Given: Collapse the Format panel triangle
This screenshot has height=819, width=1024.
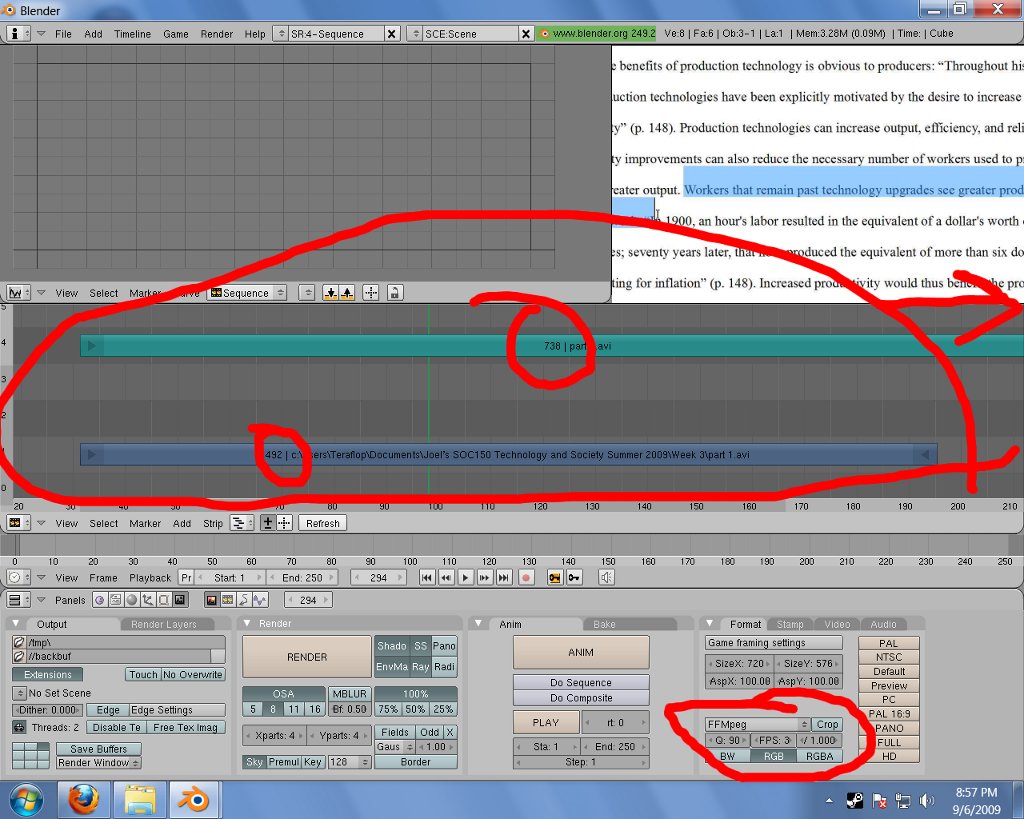Looking at the screenshot, I should click(x=709, y=623).
